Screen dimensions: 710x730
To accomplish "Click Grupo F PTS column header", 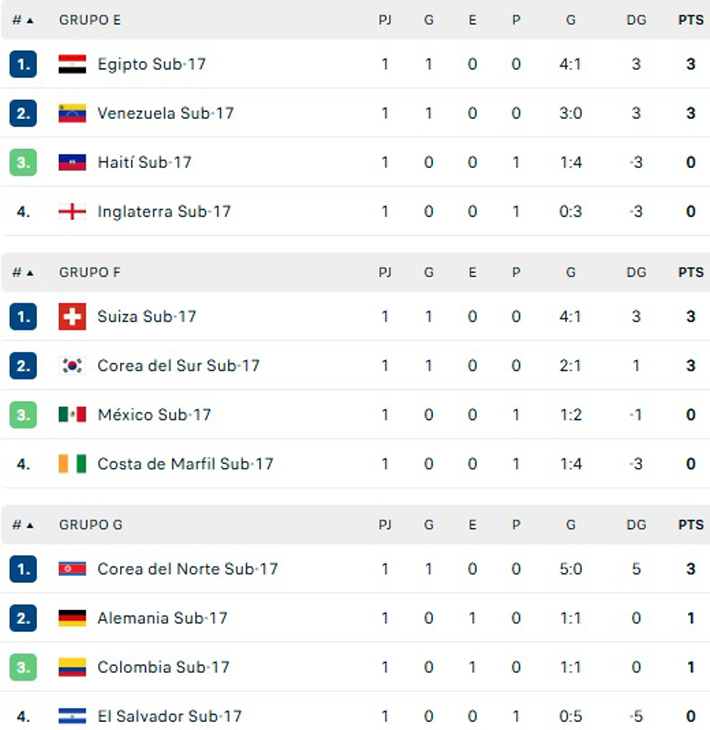I will (690, 272).
